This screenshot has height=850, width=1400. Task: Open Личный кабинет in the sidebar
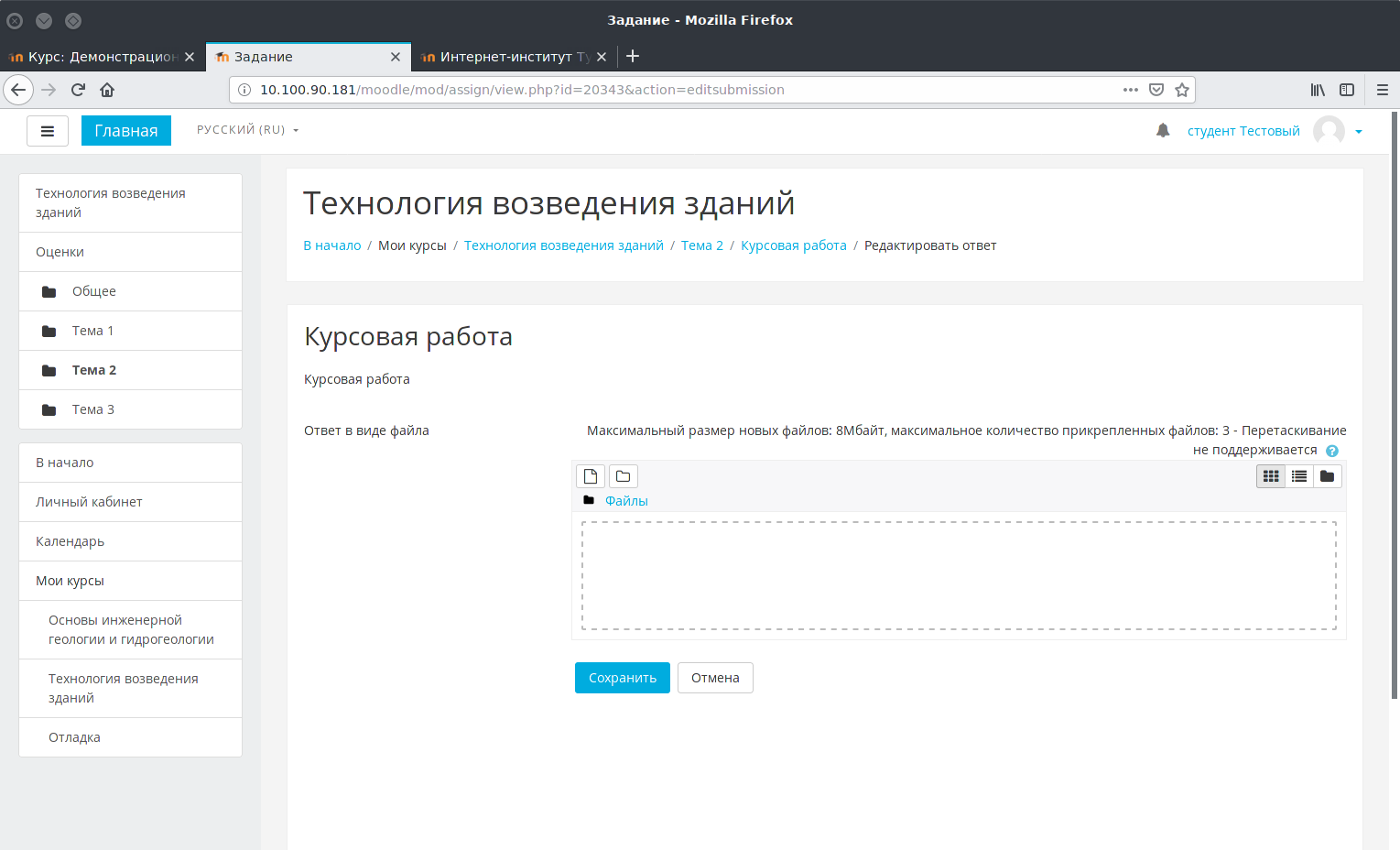(130, 502)
